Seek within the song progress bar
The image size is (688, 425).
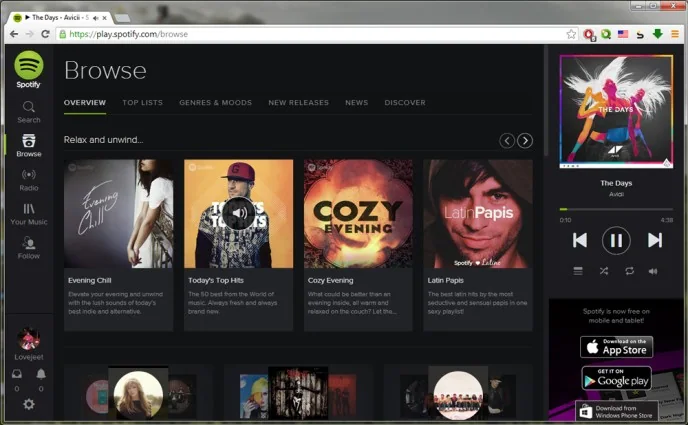[616, 209]
